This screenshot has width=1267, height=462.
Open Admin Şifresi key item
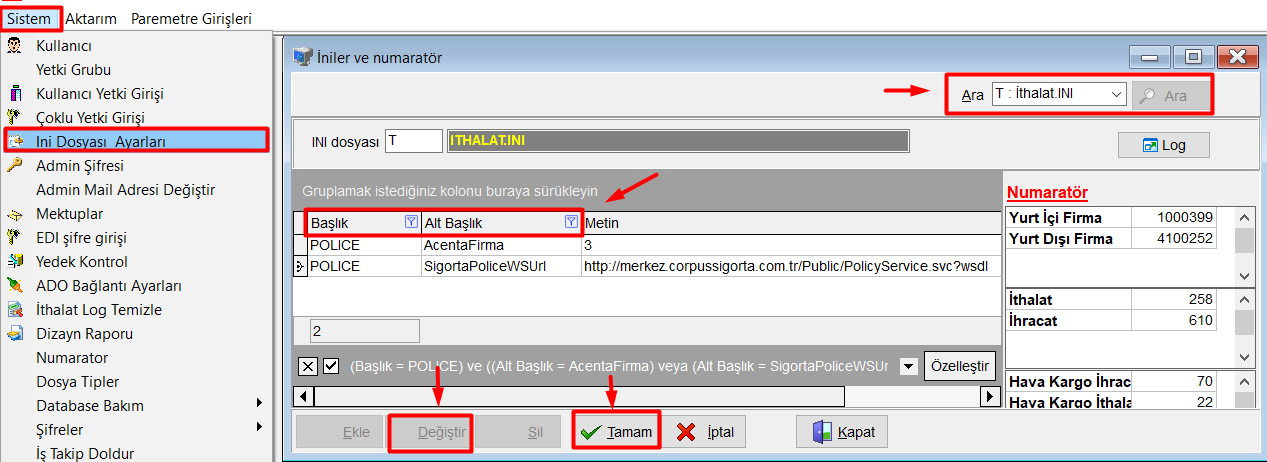click(79, 166)
